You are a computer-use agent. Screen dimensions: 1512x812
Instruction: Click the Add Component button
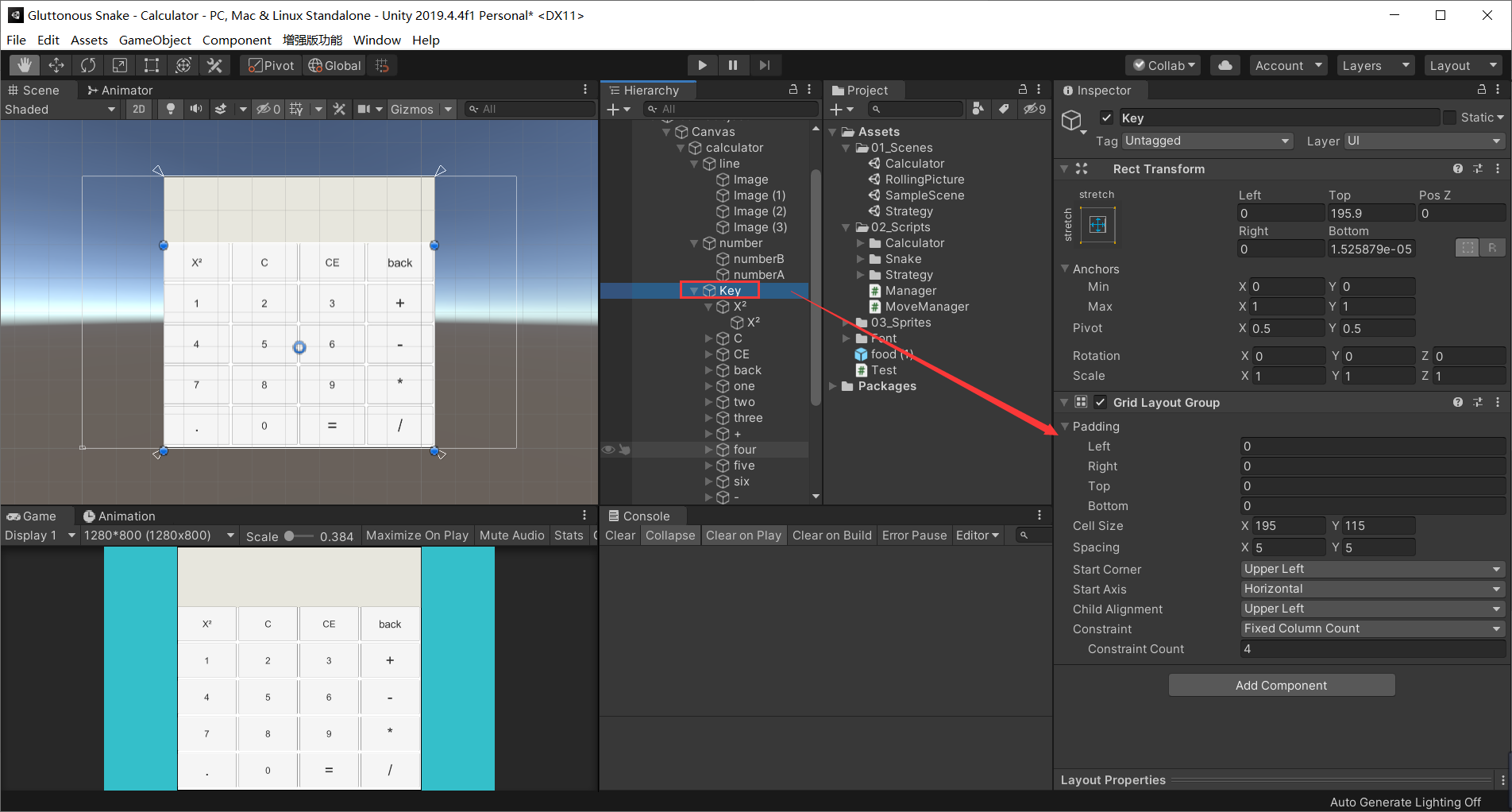(x=1281, y=685)
